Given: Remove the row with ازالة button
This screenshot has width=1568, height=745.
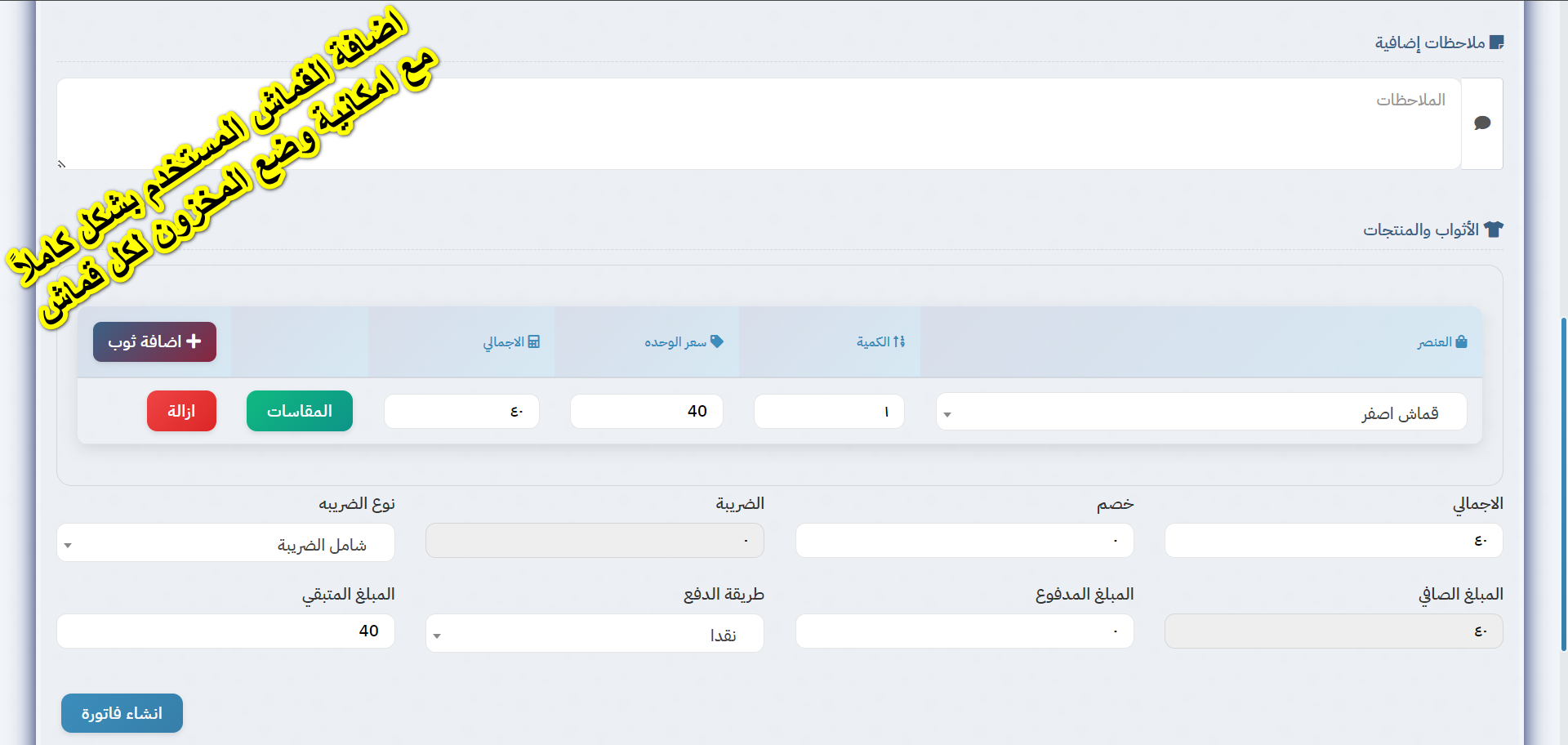Looking at the screenshot, I should (x=181, y=411).
